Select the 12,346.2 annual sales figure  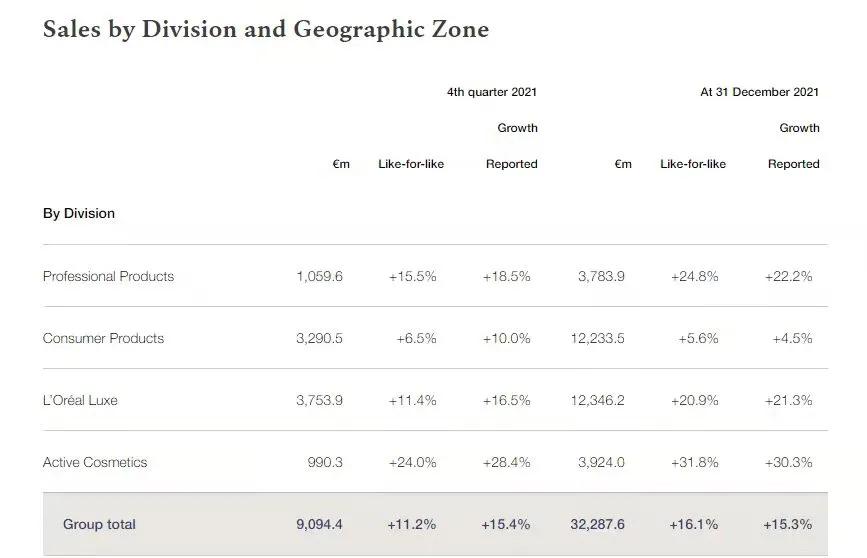click(597, 400)
